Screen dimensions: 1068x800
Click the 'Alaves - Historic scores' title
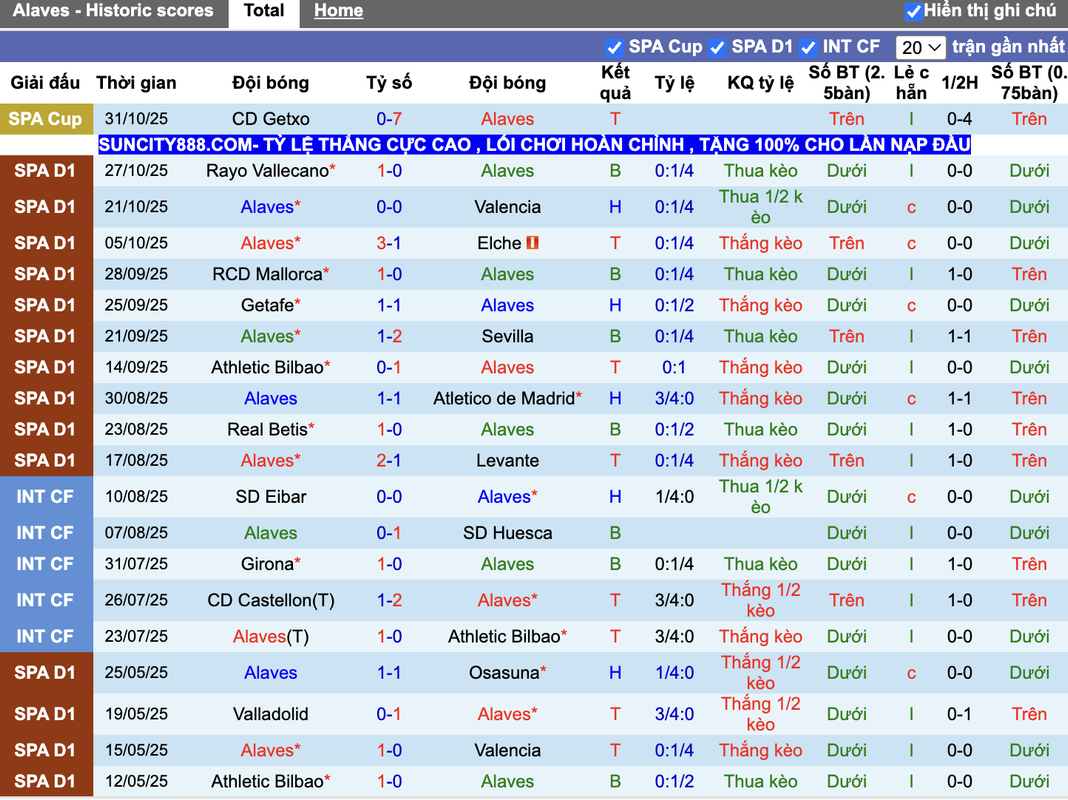coord(113,11)
